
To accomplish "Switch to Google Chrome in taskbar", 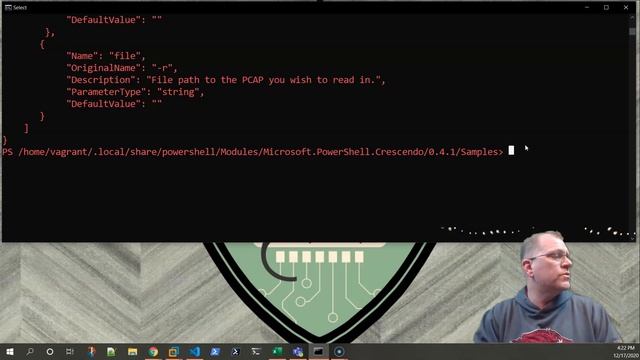I will pos(153,351).
